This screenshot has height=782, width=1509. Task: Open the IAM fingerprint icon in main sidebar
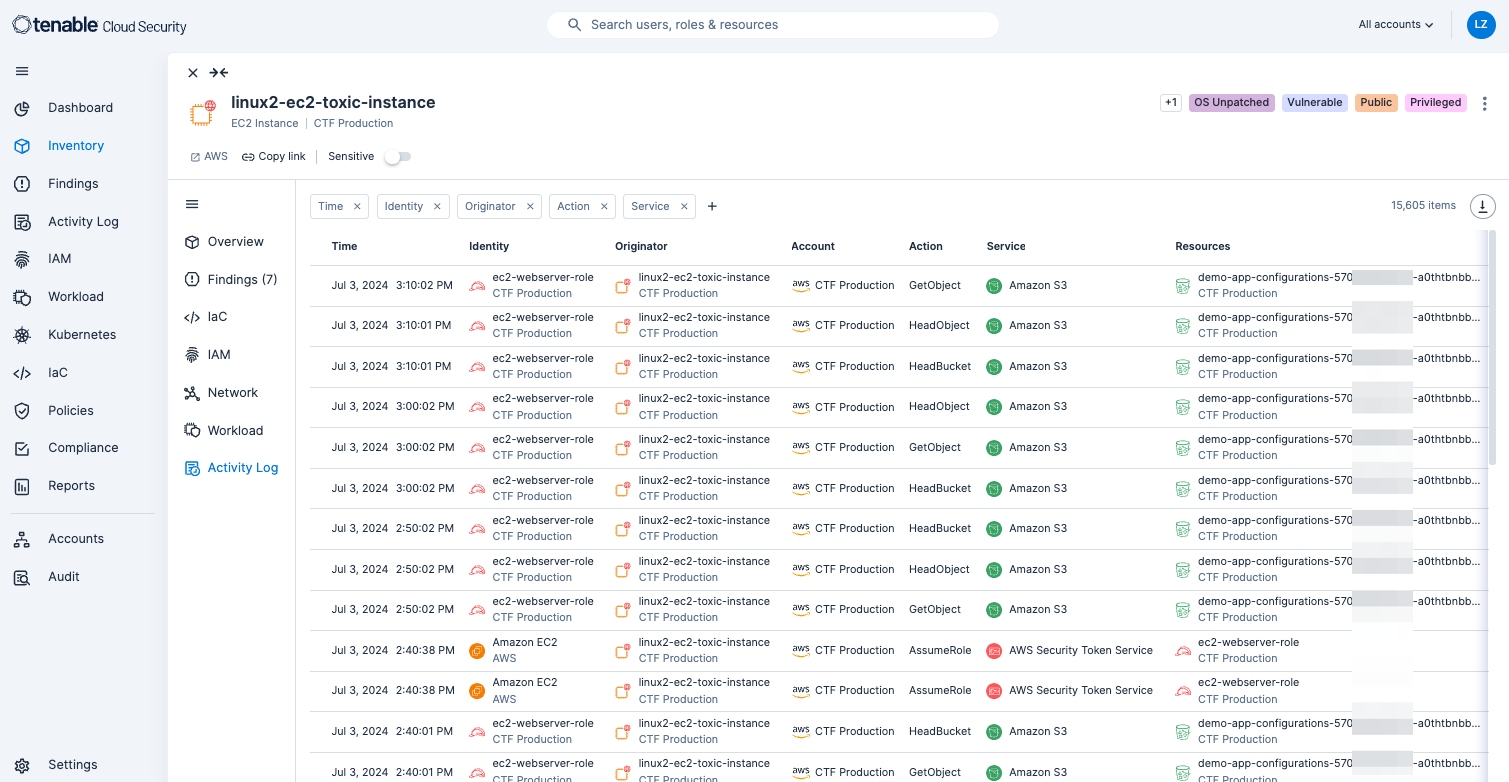(x=22, y=259)
